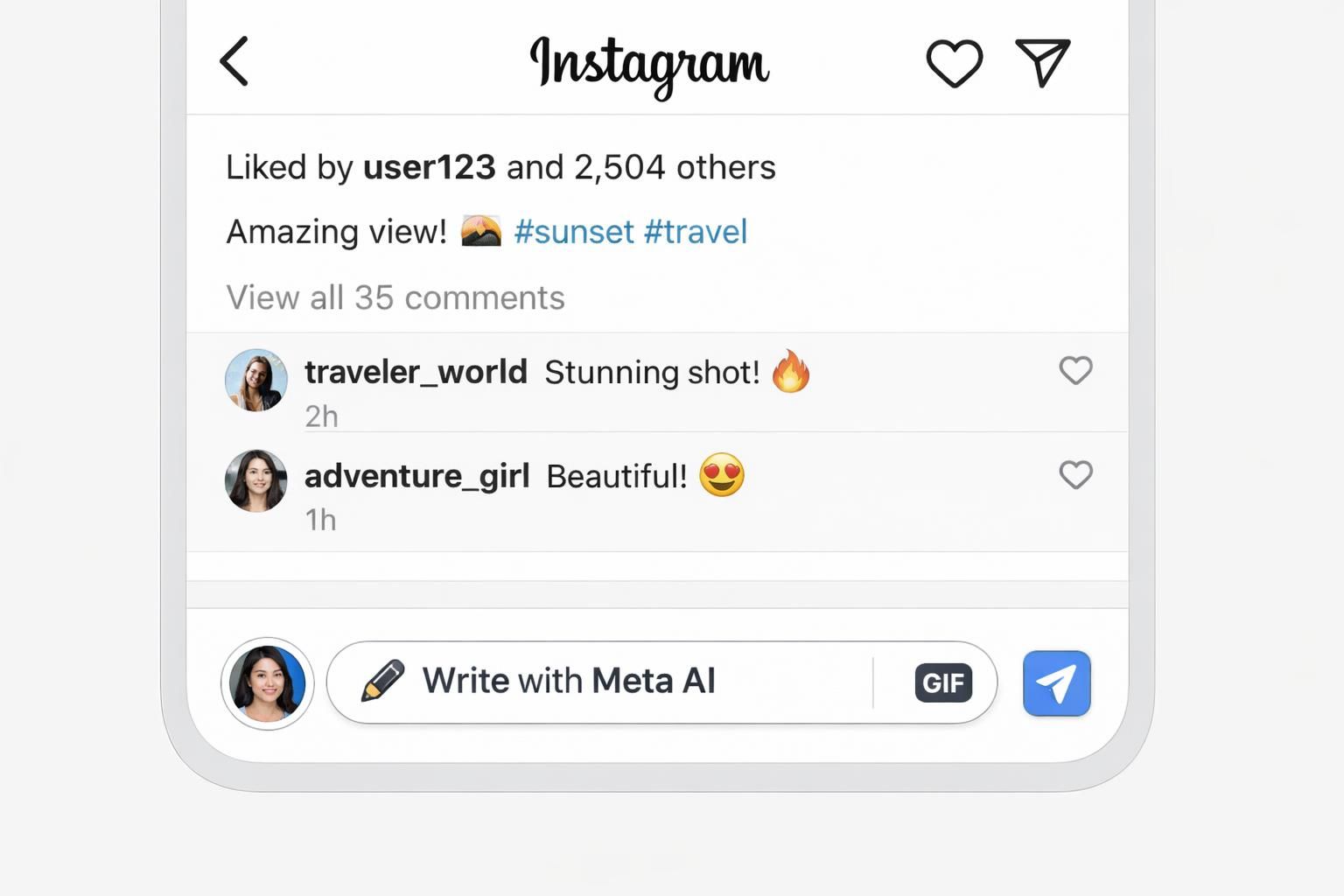Open the #sunset hashtag
Image resolution: width=1344 pixels, height=896 pixels.
pos(575,231)
